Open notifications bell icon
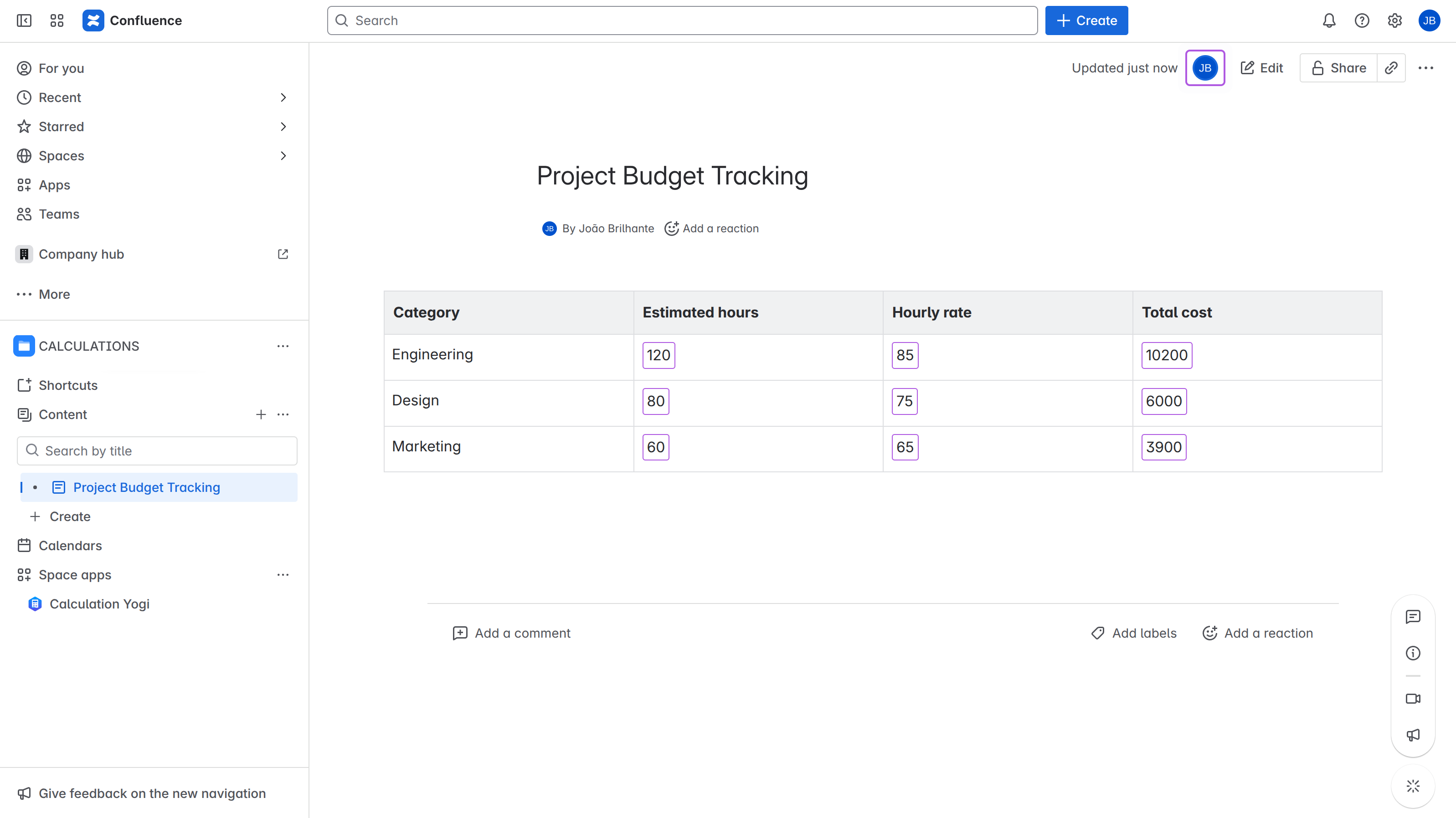 (1329, 21)
